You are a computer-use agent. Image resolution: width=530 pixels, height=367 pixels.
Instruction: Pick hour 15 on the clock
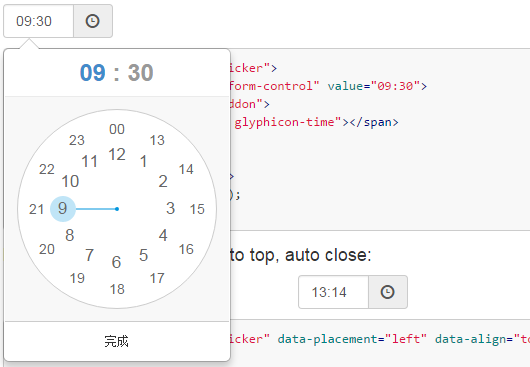(x=197, y=209)
